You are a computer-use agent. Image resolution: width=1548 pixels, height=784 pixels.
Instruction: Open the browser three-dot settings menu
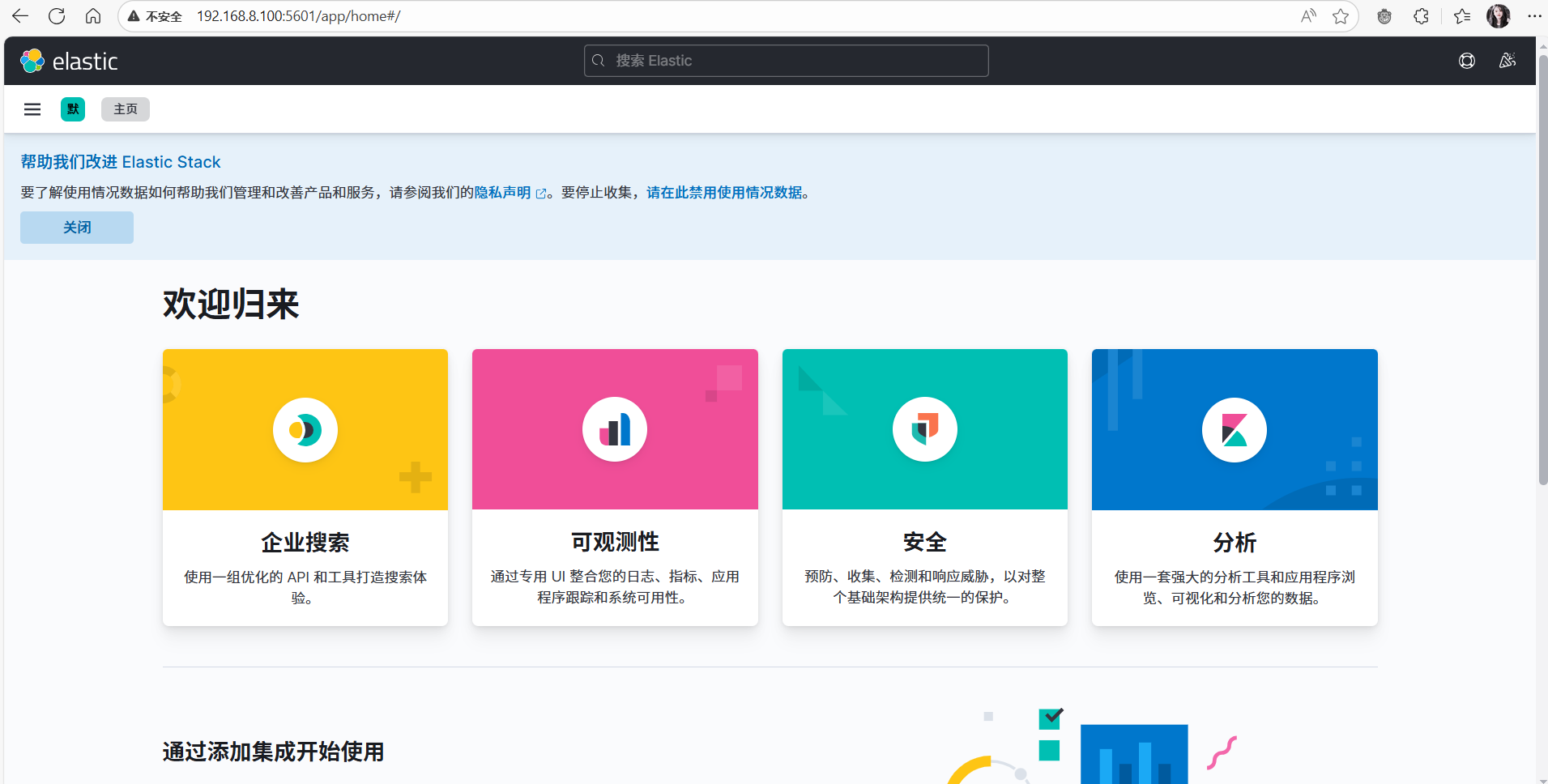(1535, 16)
